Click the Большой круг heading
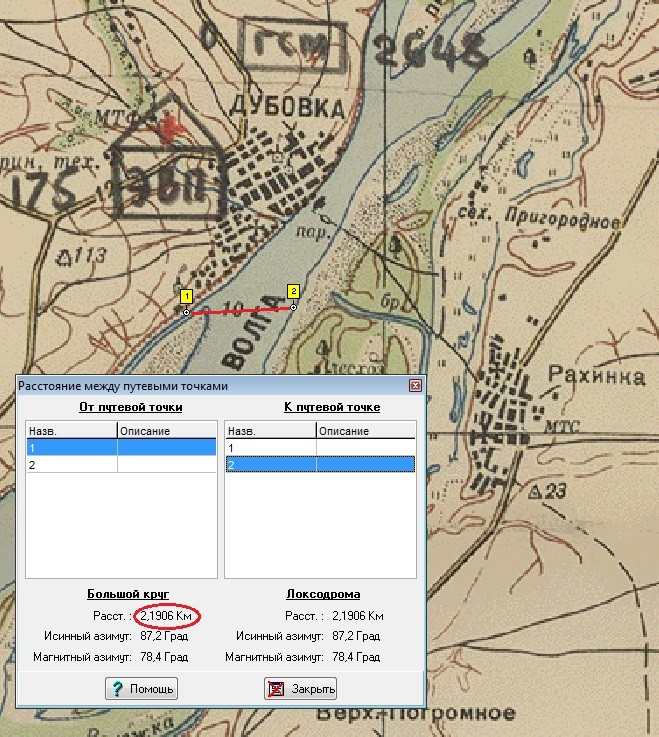This screenshot has width=659, height=737. coord(128,594)
